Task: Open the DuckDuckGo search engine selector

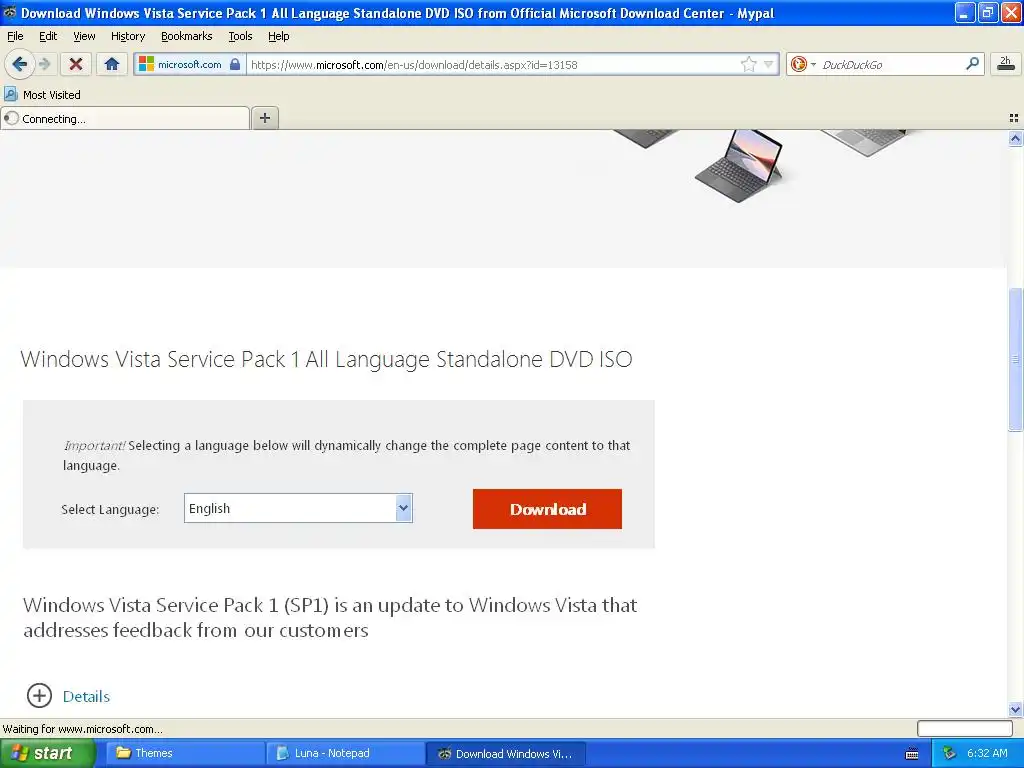Action: [x=803, y=64]
